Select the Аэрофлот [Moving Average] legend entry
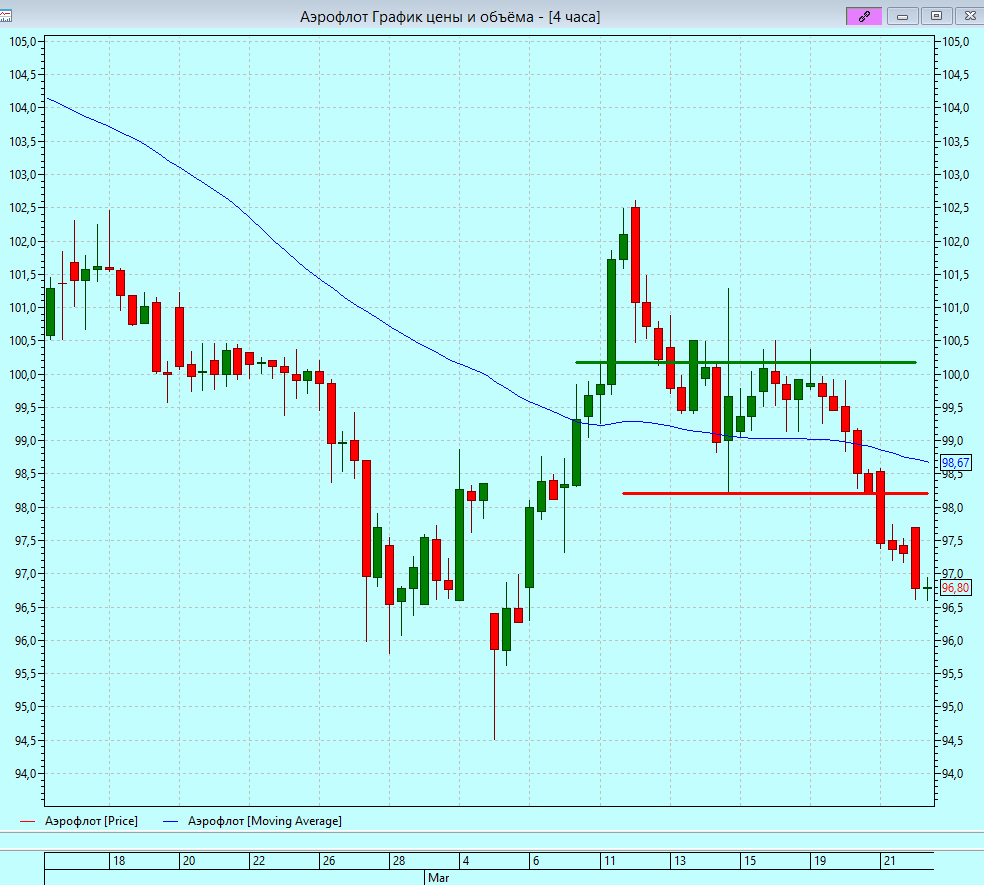 coord(252,821)
